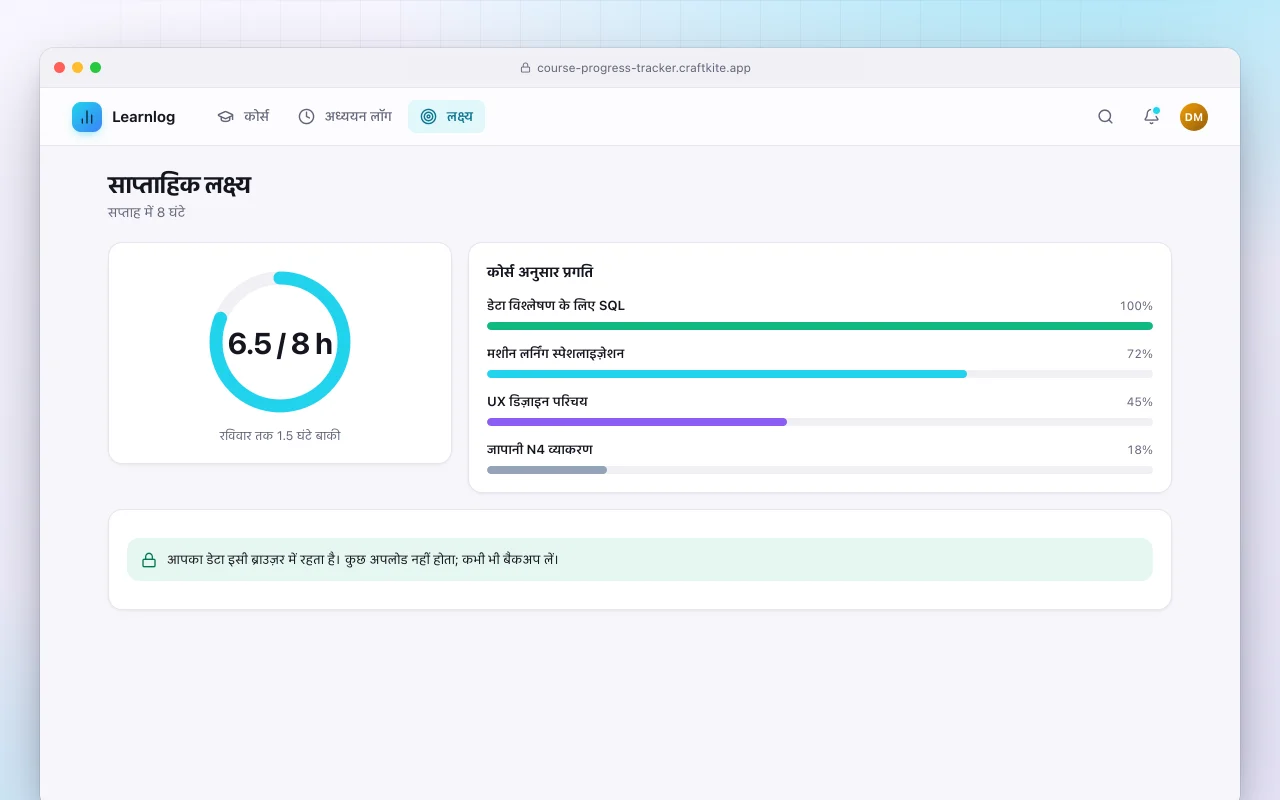
Task: Click the Learnlog logo icon
Action: click(87, 117)
